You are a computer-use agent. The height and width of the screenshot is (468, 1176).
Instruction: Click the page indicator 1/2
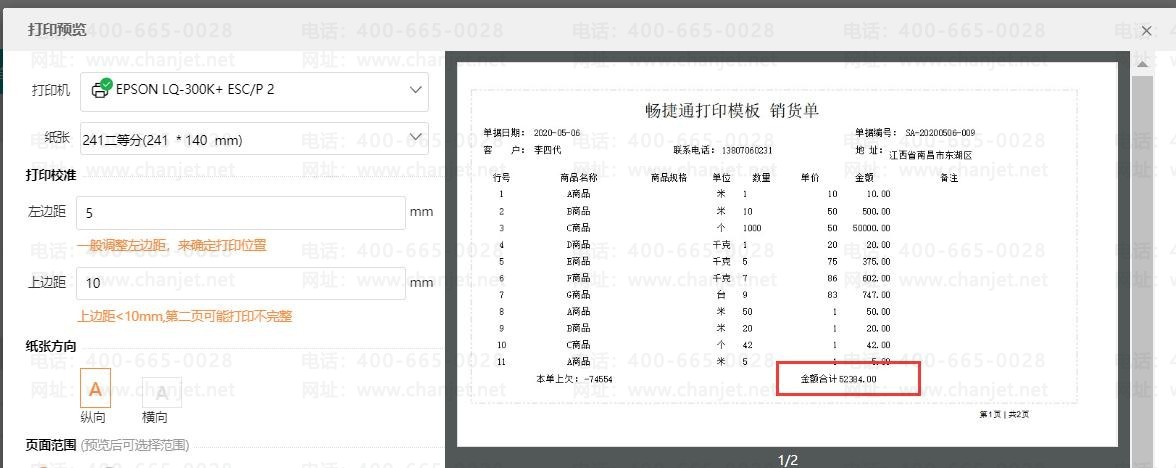point(788,460)
